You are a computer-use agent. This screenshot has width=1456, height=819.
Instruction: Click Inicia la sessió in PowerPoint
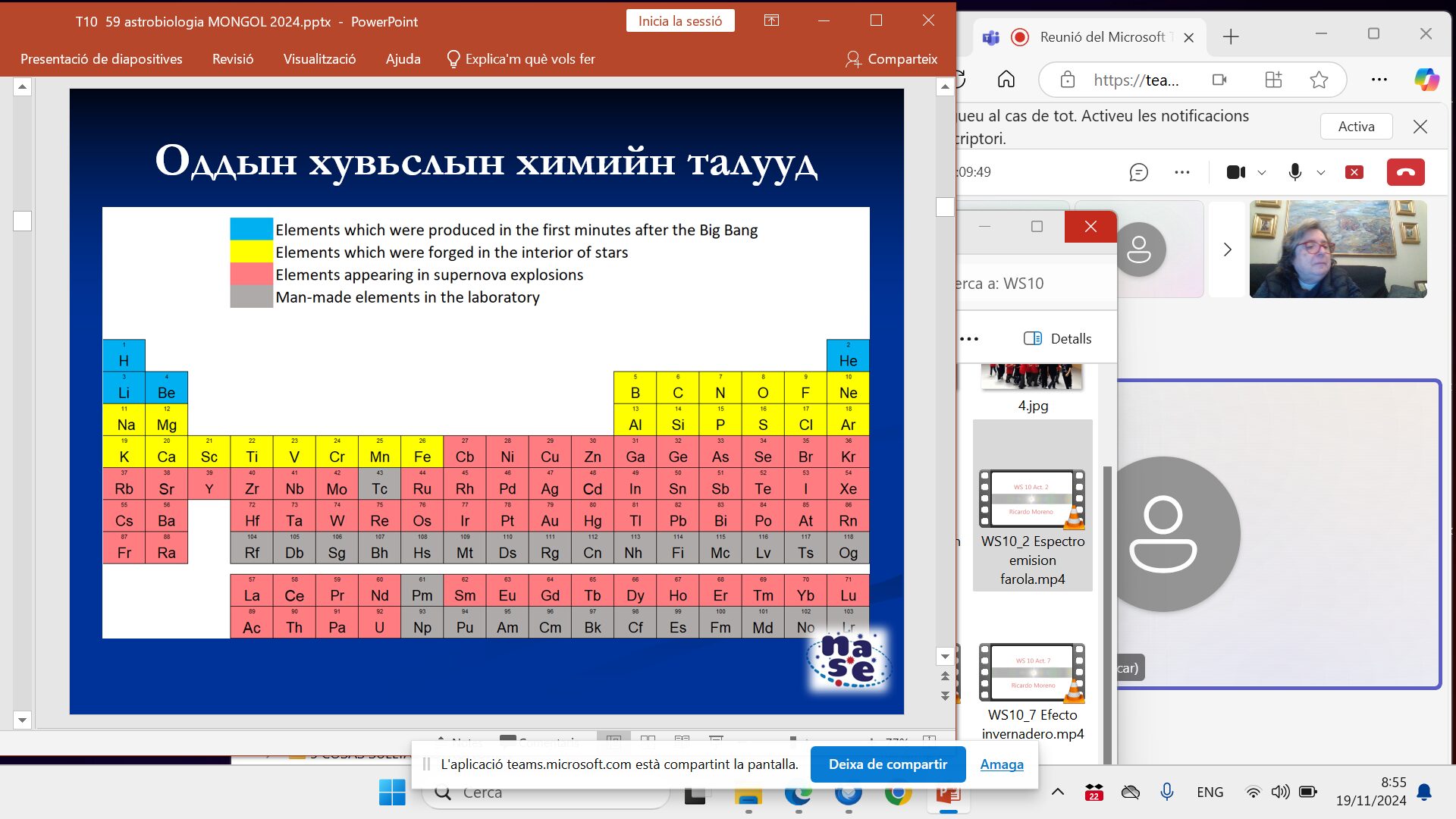(x=680, y=21)
